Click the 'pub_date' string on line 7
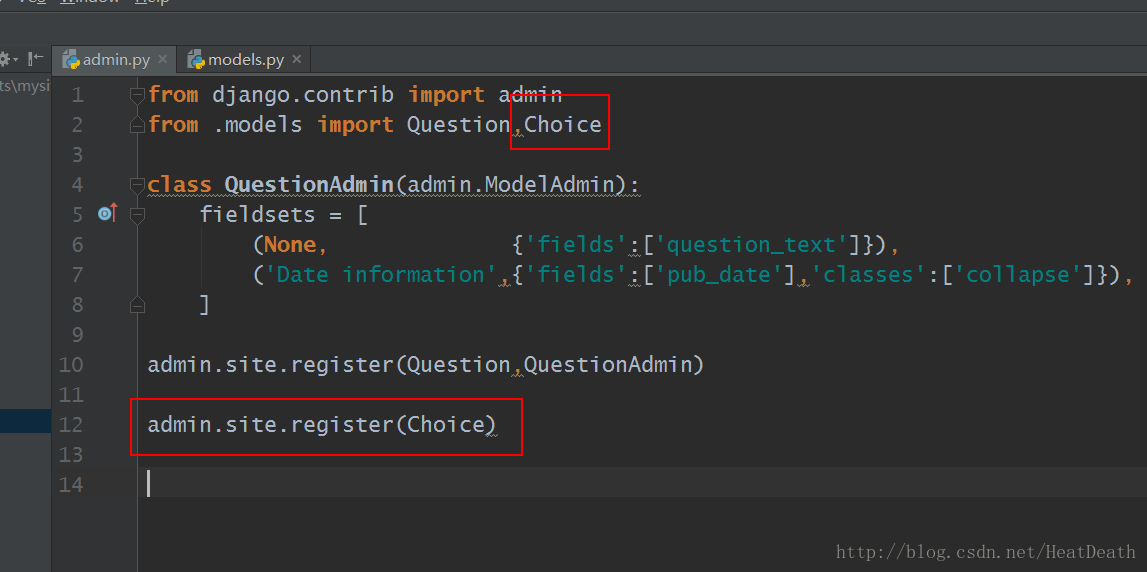Image resolution: width=1147 pixels, height=572 pixels. [x=724, y=274]
